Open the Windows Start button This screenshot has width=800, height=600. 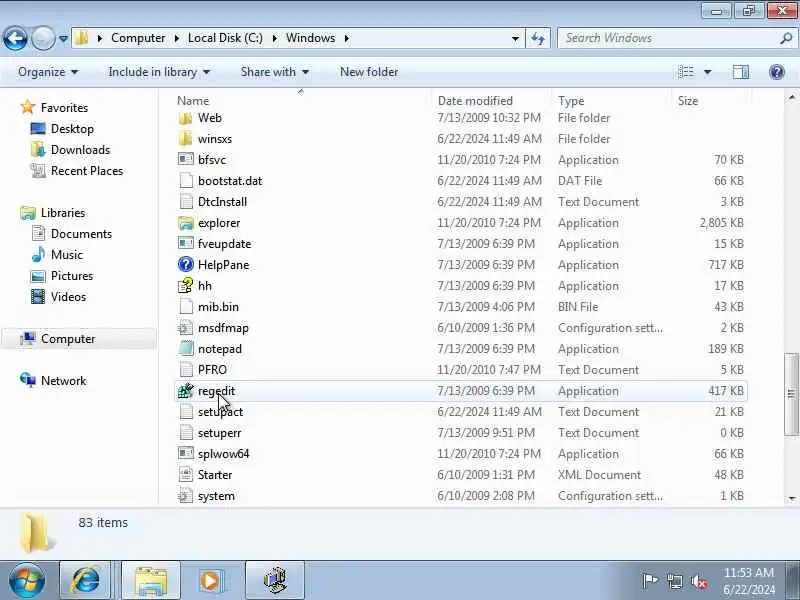(x=27, y=581)
